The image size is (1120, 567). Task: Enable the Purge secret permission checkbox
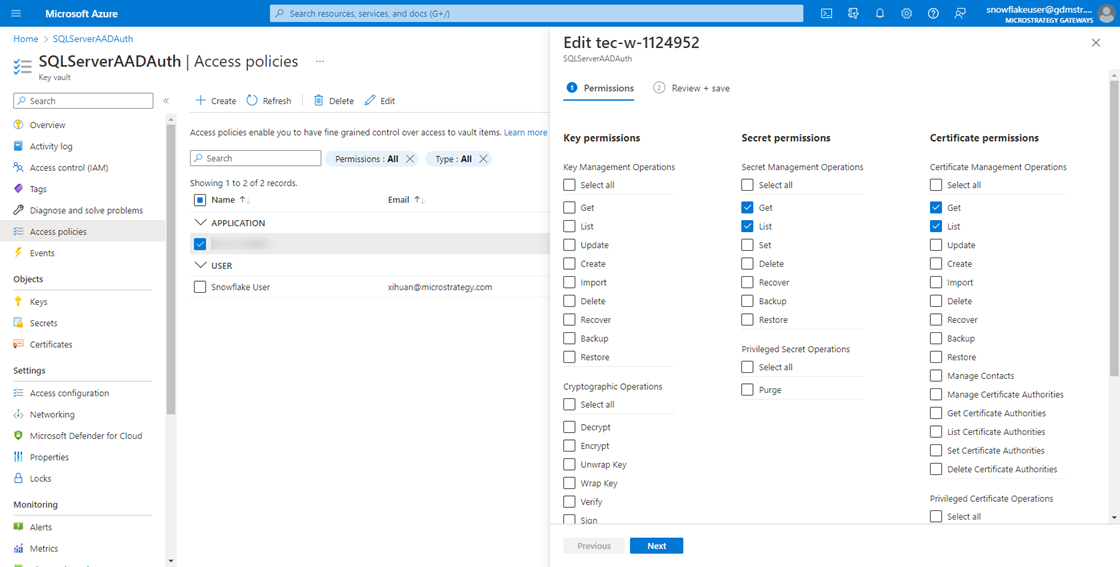(748, 390)
